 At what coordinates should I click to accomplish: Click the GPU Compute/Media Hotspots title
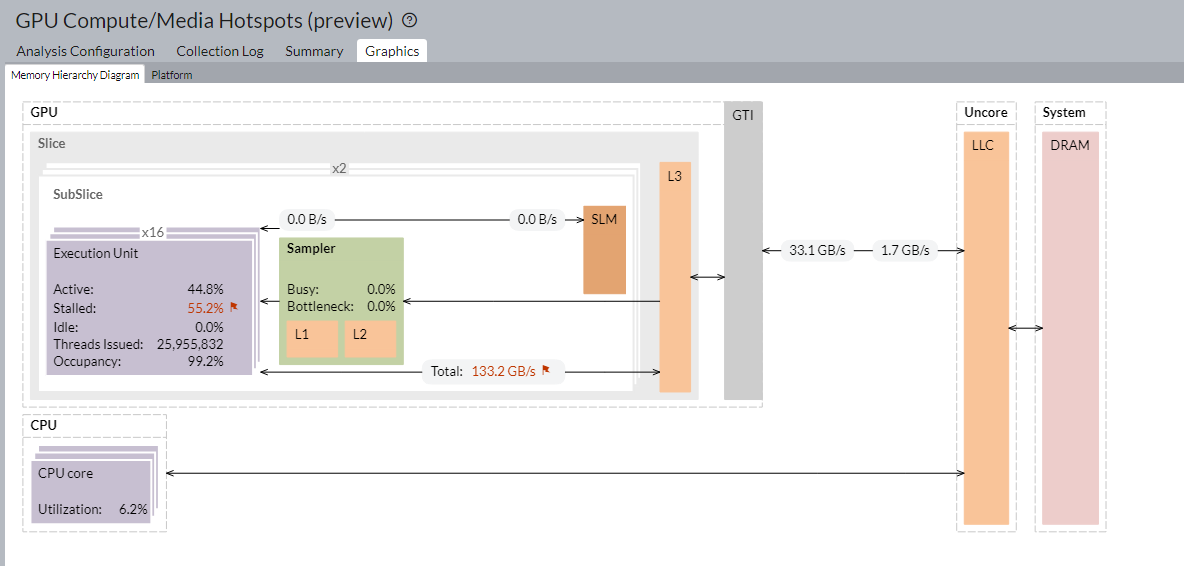205,20
